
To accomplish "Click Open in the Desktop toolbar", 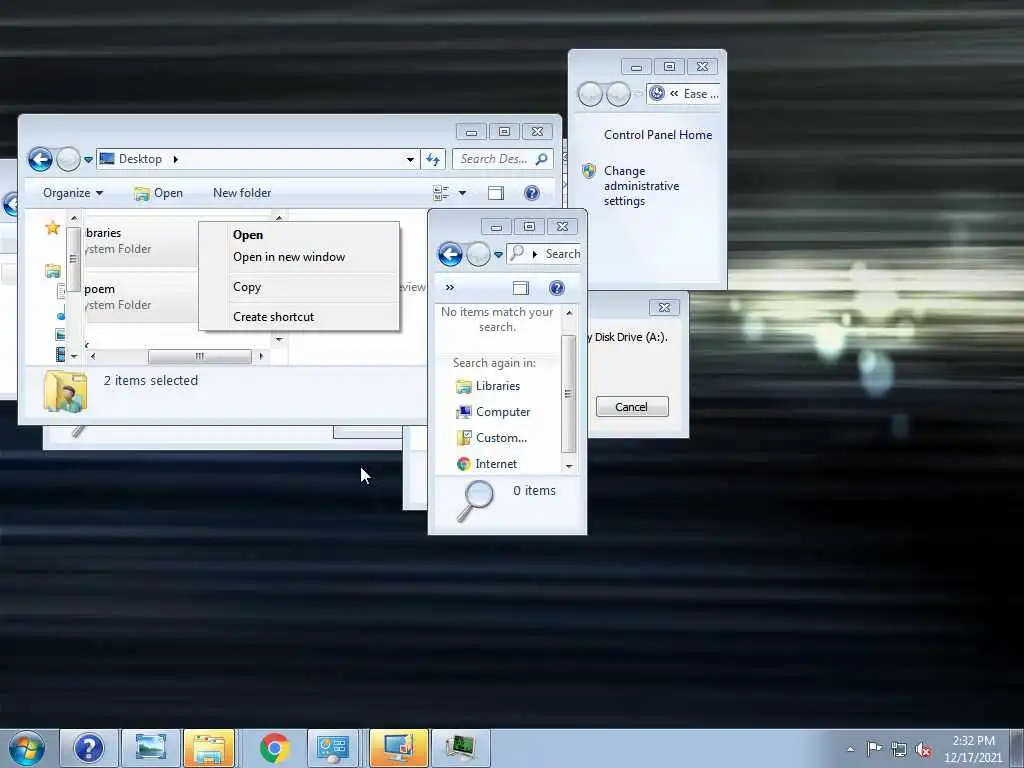I will (159, 193).
